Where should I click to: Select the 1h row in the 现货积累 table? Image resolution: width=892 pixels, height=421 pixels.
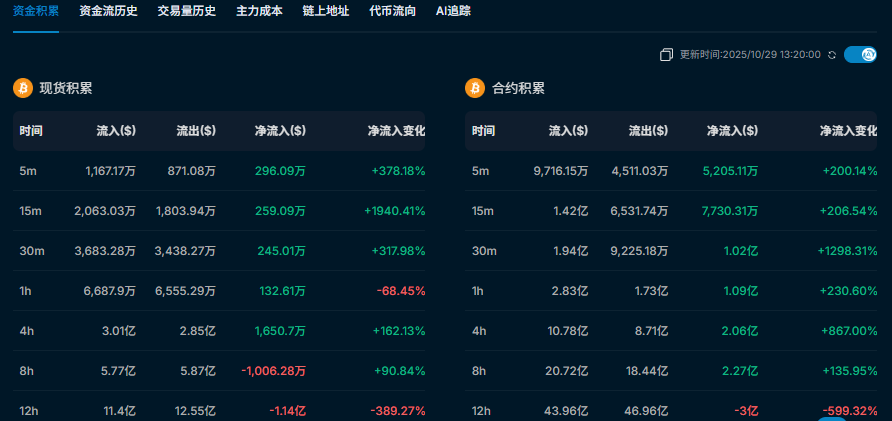click(219, 291)
